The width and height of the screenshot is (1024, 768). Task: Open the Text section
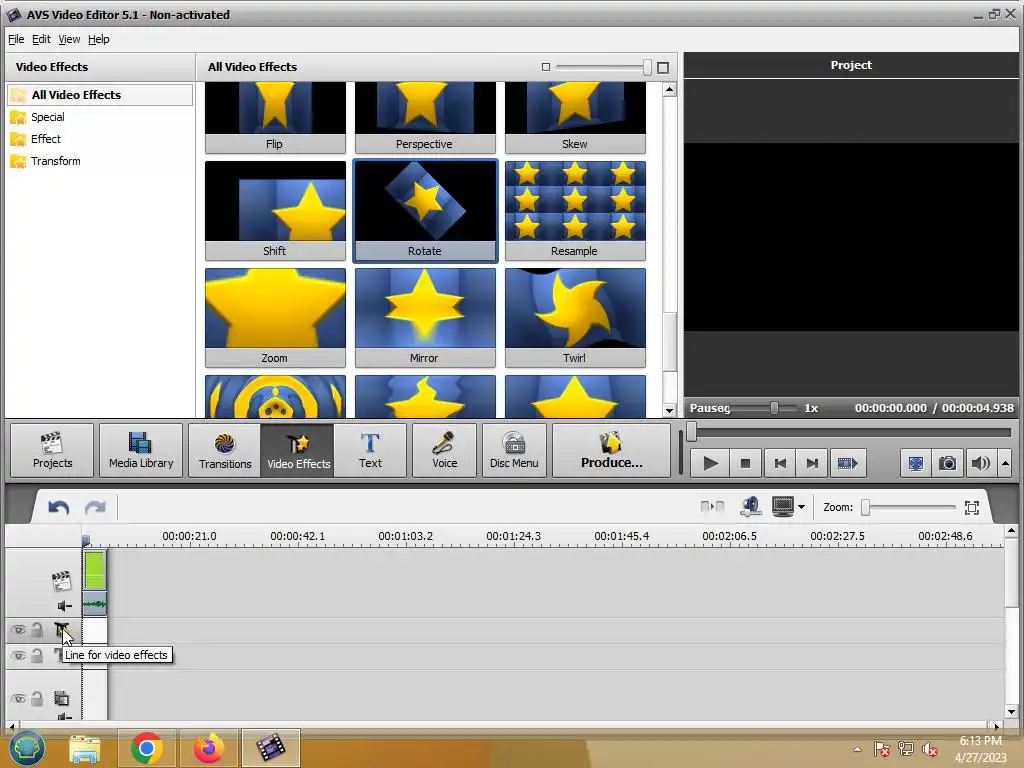tap(370, 451)
